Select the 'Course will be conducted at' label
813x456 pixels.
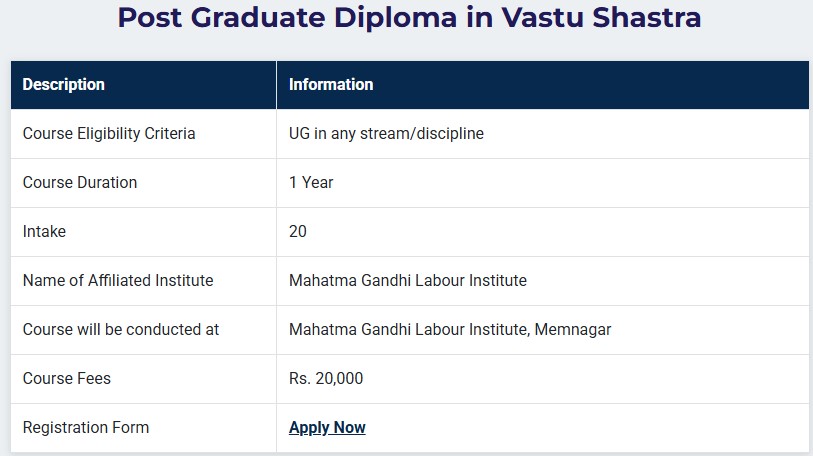click(x=121, y=330)
